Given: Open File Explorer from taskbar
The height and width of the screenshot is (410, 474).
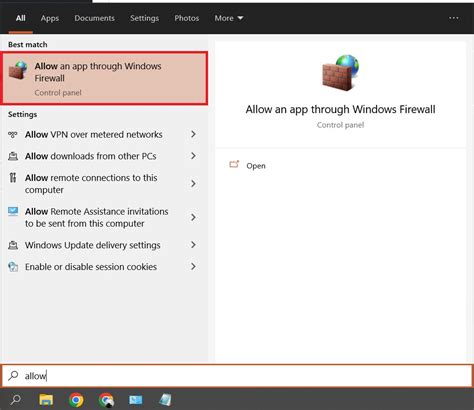Looking at the screenshot, I should (46, 400).
